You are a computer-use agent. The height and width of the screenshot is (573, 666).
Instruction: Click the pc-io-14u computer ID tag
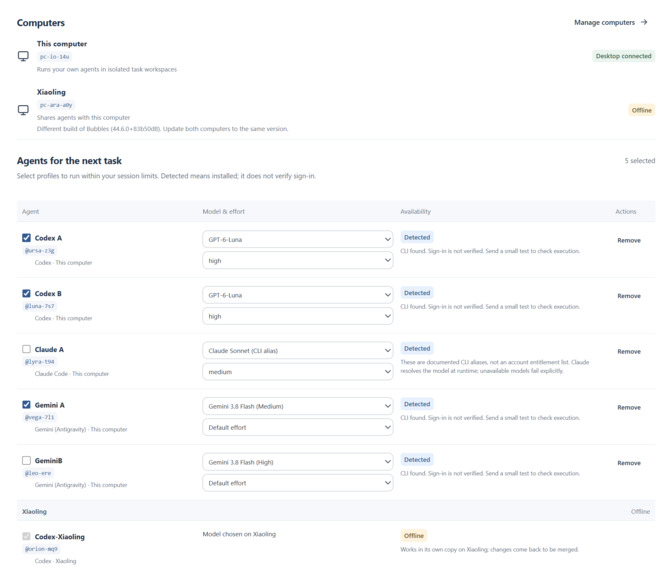[54, 56]
